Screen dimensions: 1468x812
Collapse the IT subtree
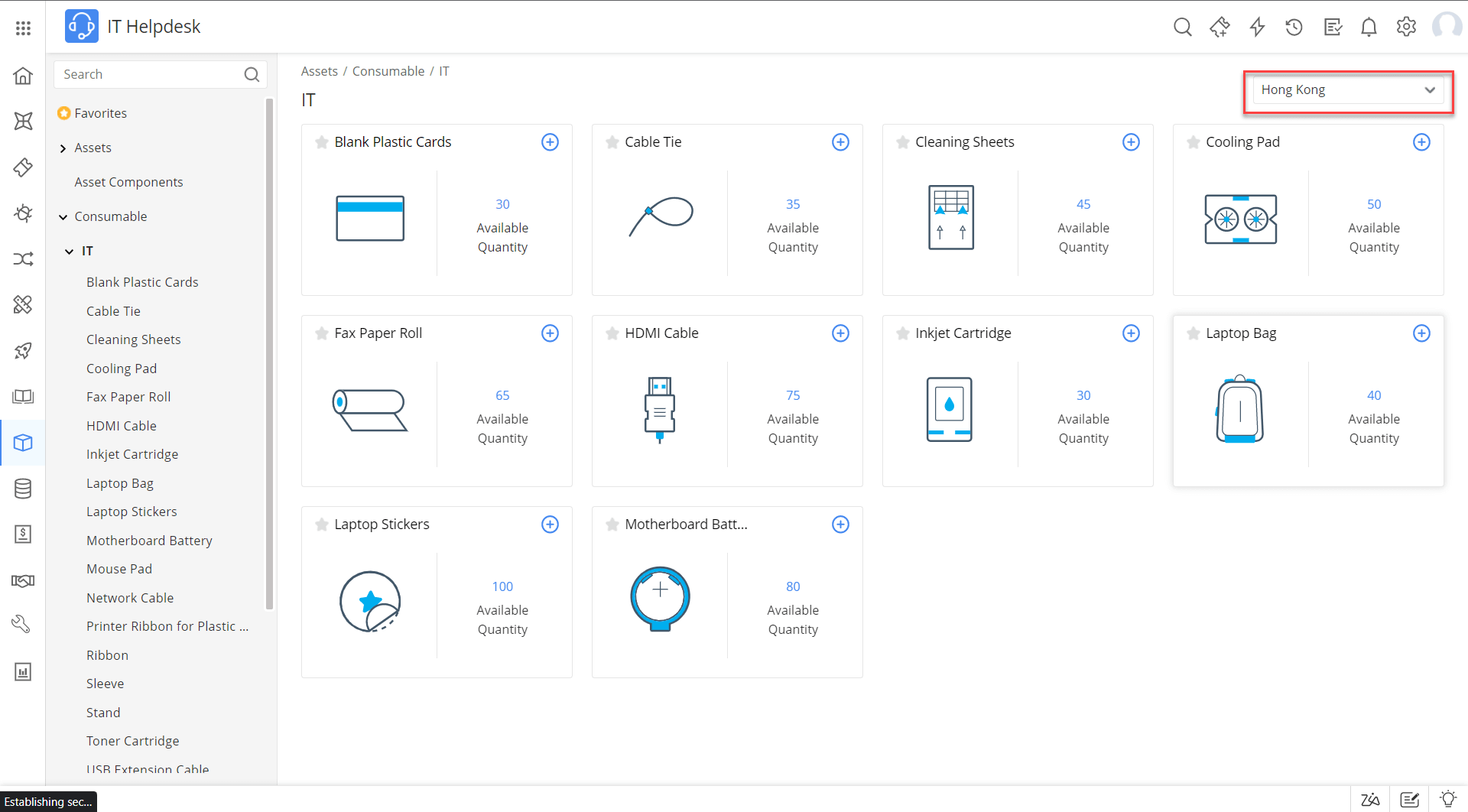click(69, 251)
